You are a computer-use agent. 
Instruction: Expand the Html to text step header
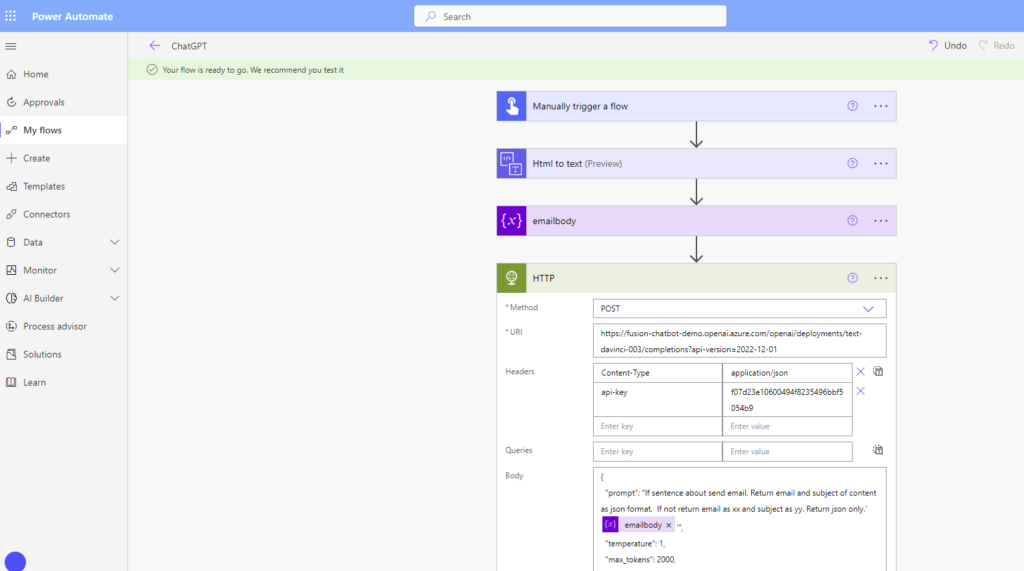tap(696, 163)
